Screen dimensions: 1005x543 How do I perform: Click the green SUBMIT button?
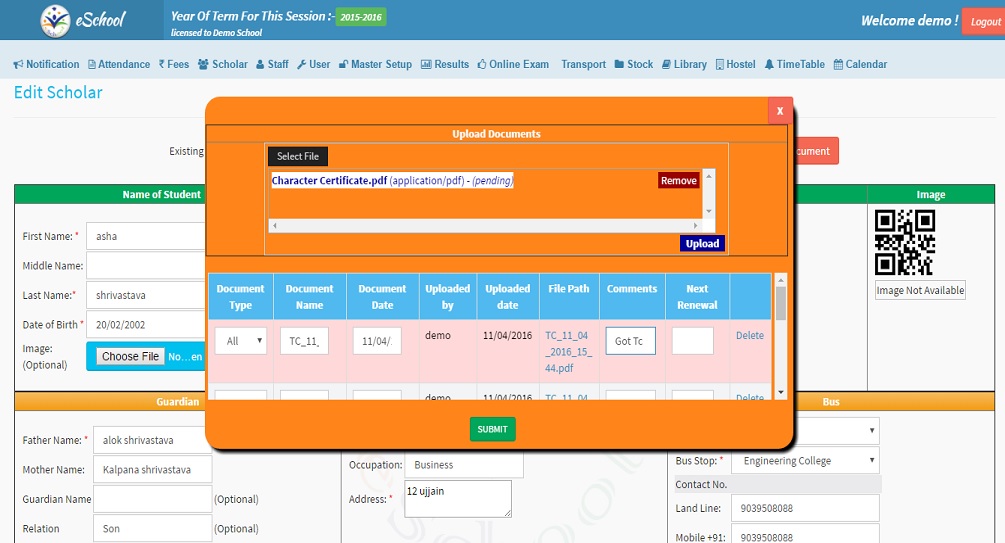click(x=492, y=429)
